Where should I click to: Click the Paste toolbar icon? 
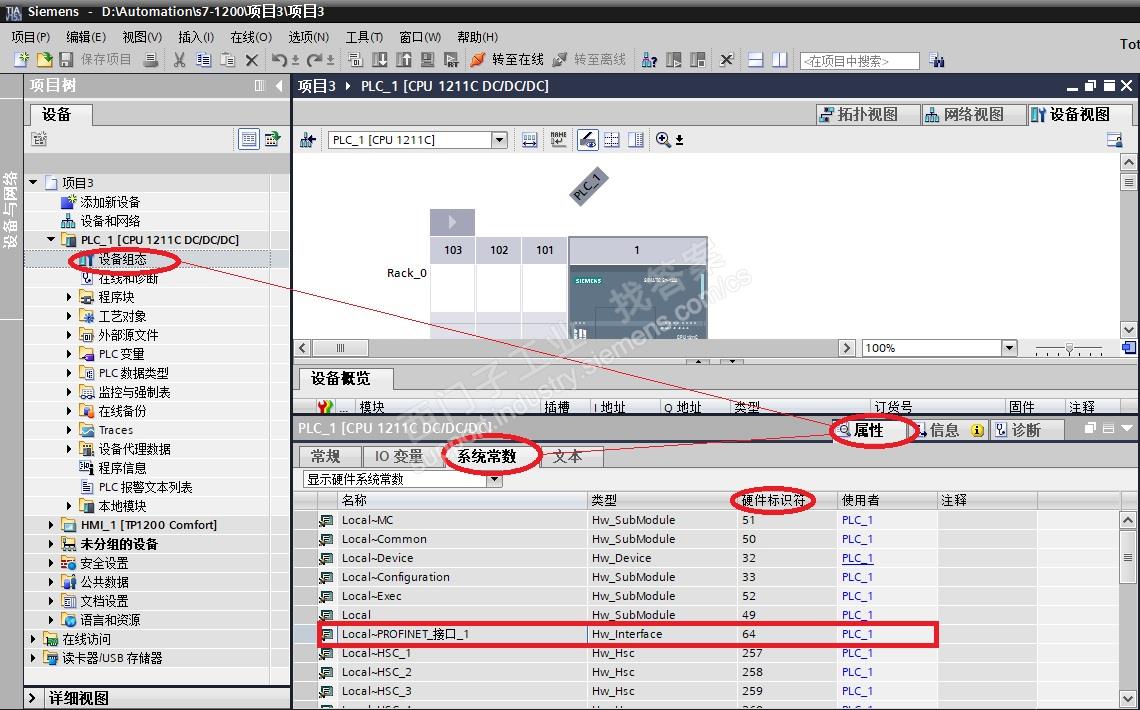click(x=228, y=60)
